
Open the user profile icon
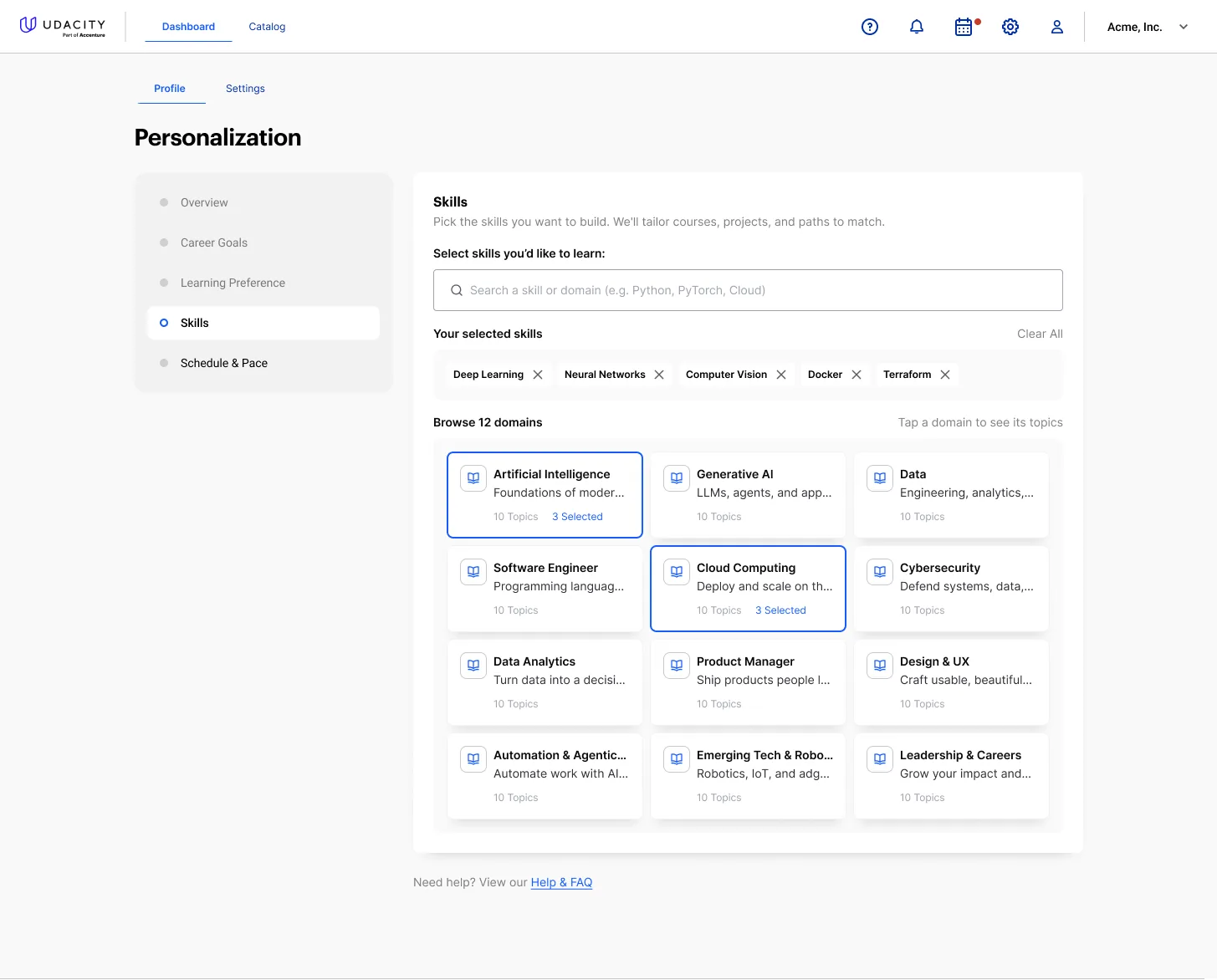(1057, 27)
